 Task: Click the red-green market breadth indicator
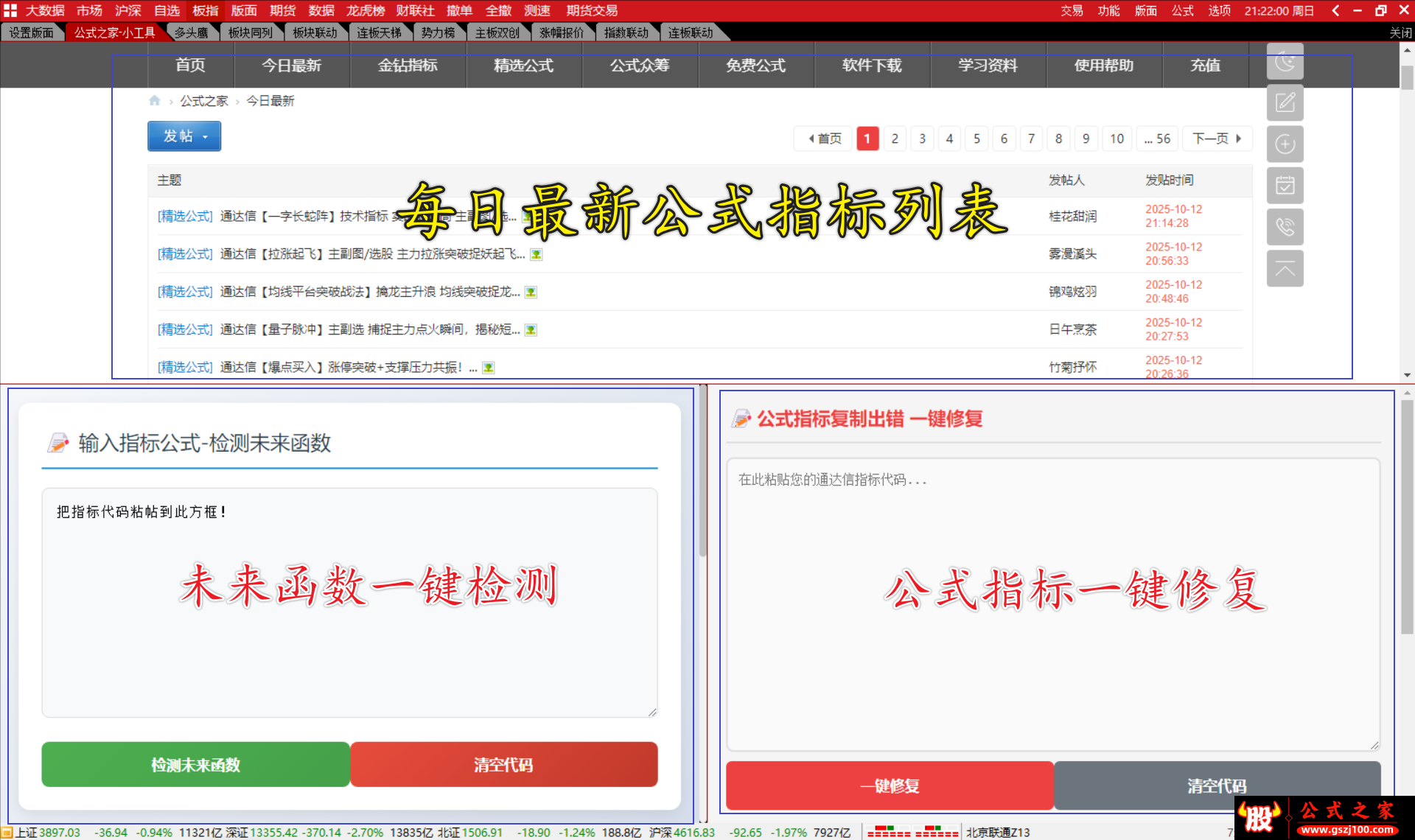click(x=912, y=832)
